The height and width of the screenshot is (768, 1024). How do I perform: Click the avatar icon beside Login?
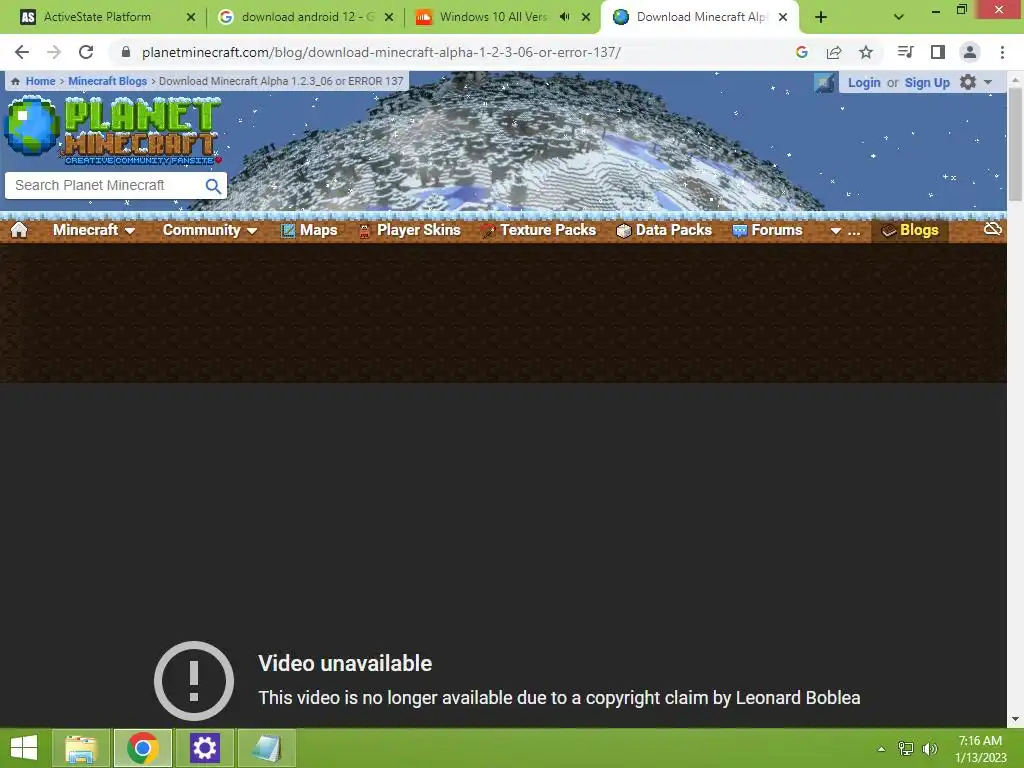[x=825, y=82]
